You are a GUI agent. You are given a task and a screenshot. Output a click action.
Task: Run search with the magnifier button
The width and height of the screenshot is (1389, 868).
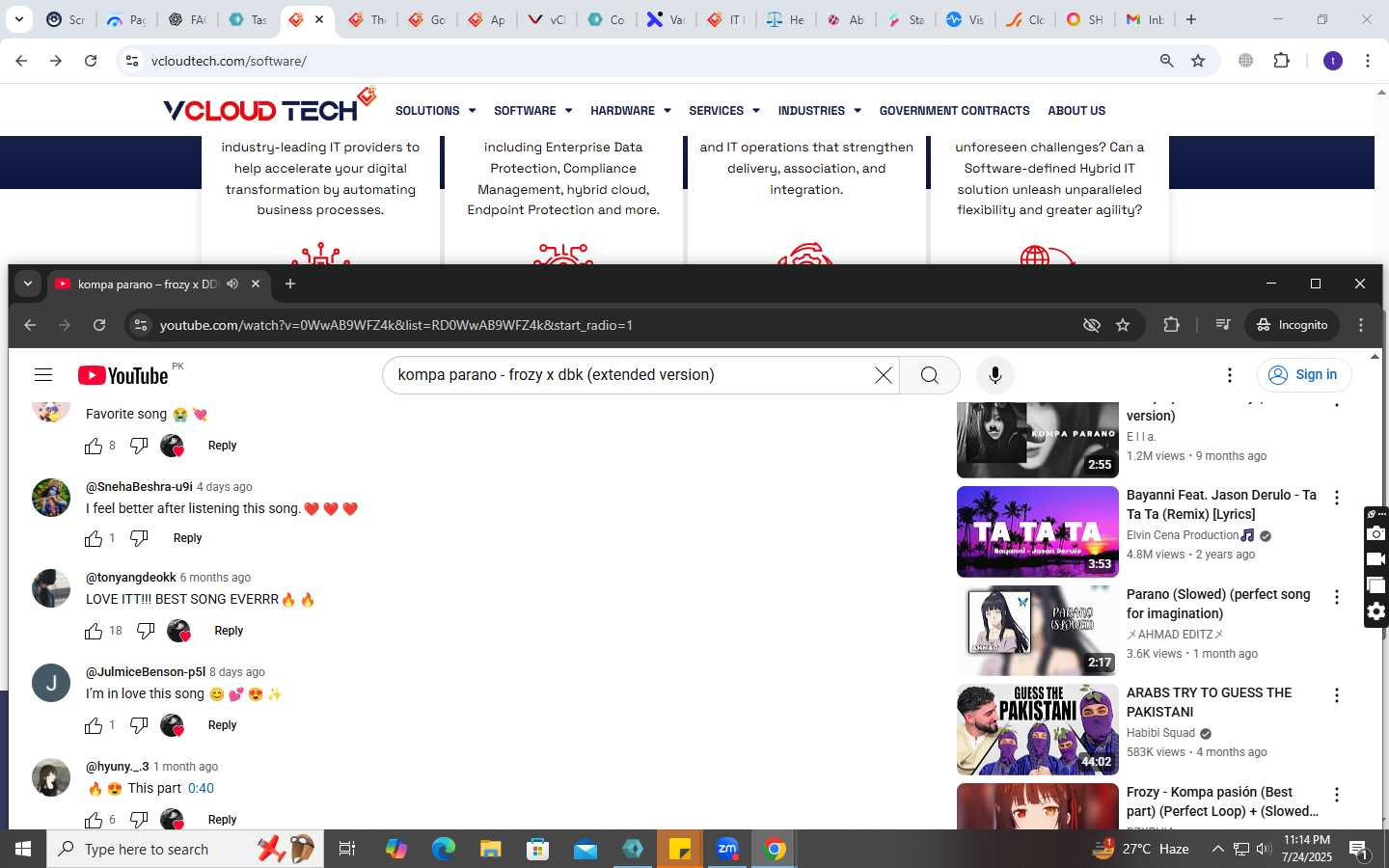(x=929, y=375)
